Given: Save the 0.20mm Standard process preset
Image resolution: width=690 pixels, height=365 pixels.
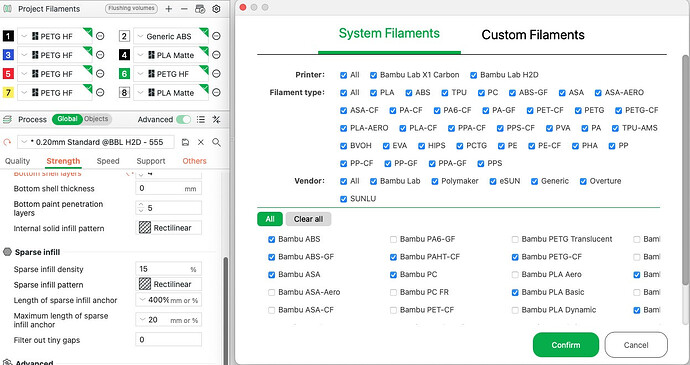Looking at the screenshot, I should (x=185, y=142).
